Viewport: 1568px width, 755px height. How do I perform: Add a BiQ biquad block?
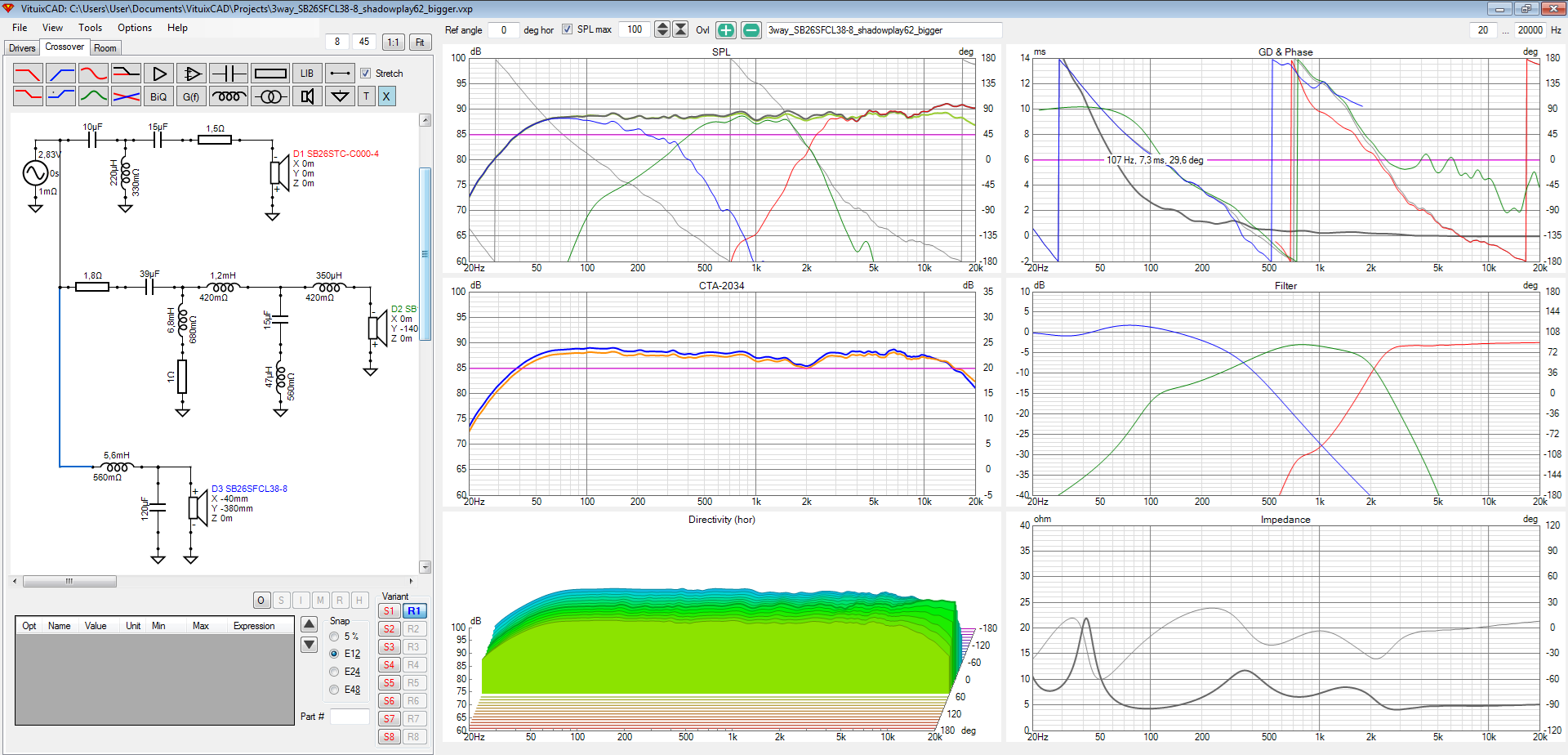[x=158, y=96]
